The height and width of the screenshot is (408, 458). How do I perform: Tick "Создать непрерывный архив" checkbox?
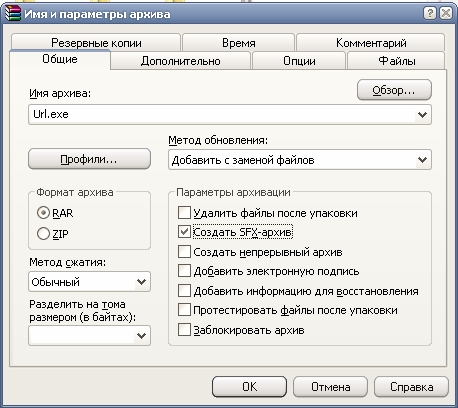coord(184,252)
